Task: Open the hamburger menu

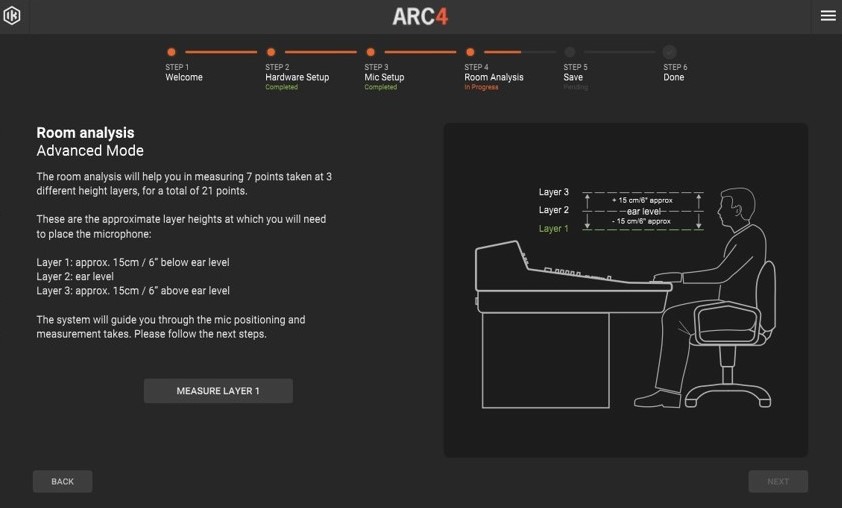Action: 827,16
